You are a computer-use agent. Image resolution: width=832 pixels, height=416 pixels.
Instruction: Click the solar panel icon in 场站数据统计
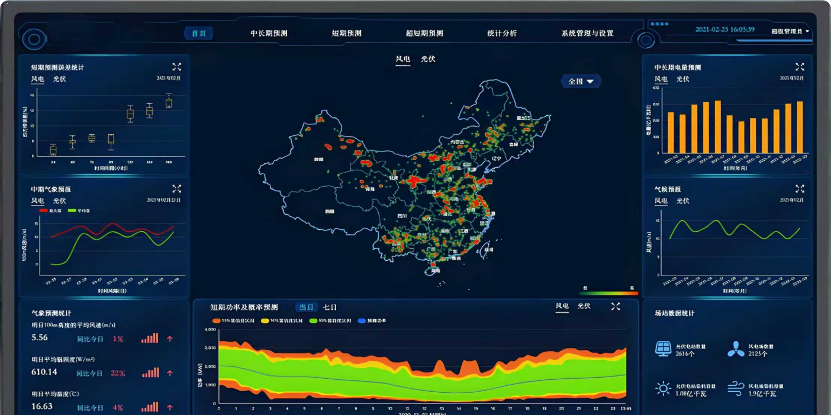662,349
